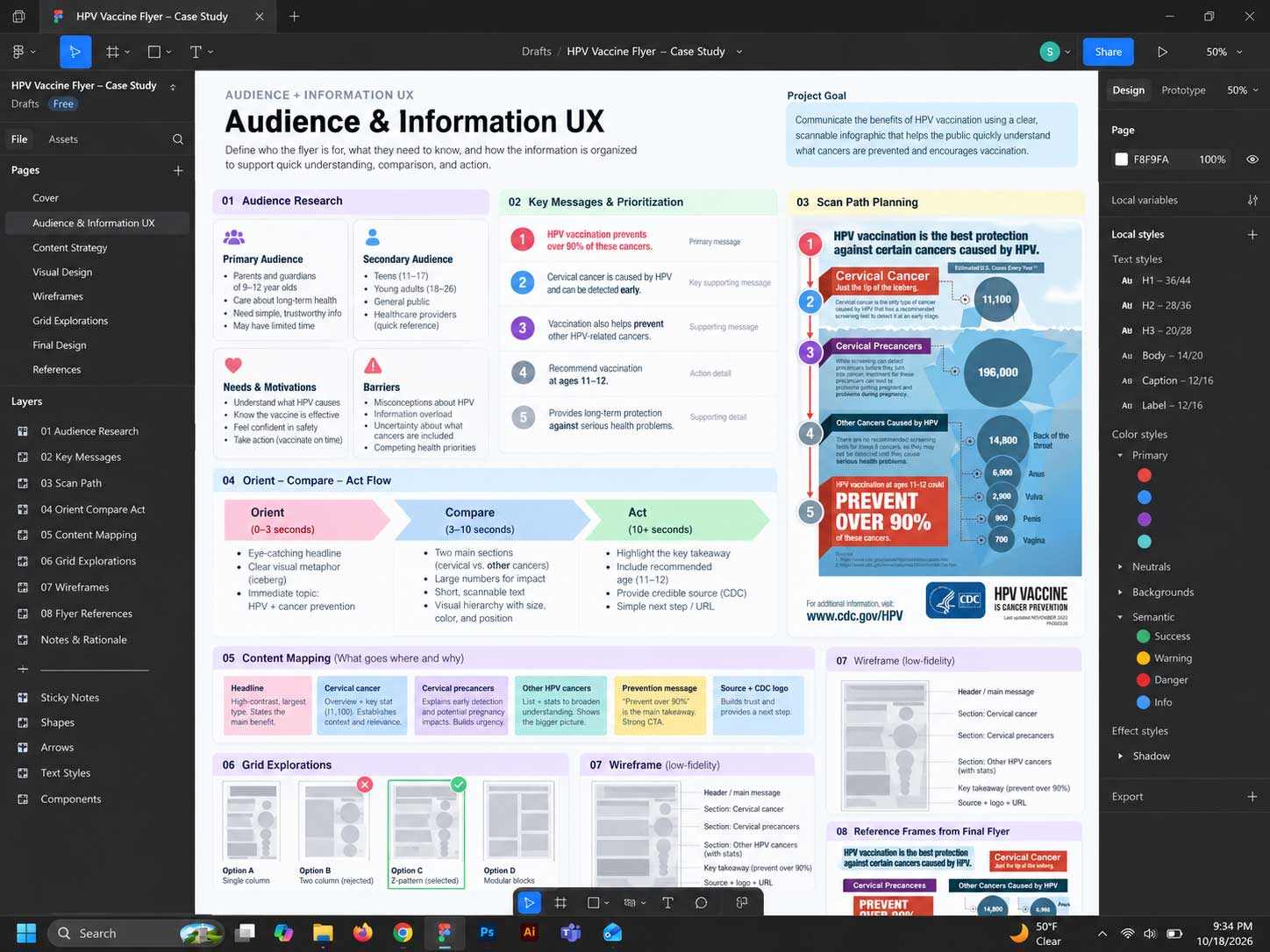Open the Wireframes page
The height and width of the screenshot is (952, 1270).
[x=58, y=296]
